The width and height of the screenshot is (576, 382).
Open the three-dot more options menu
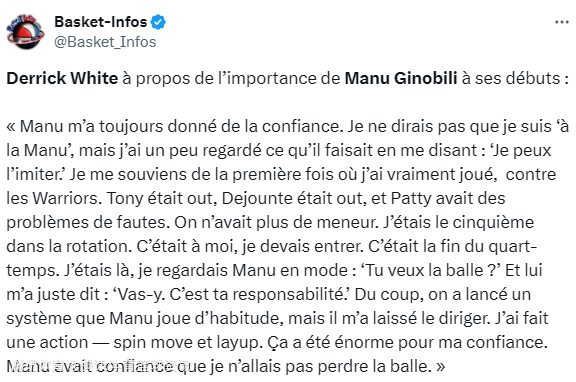click(x=562, y=22)
